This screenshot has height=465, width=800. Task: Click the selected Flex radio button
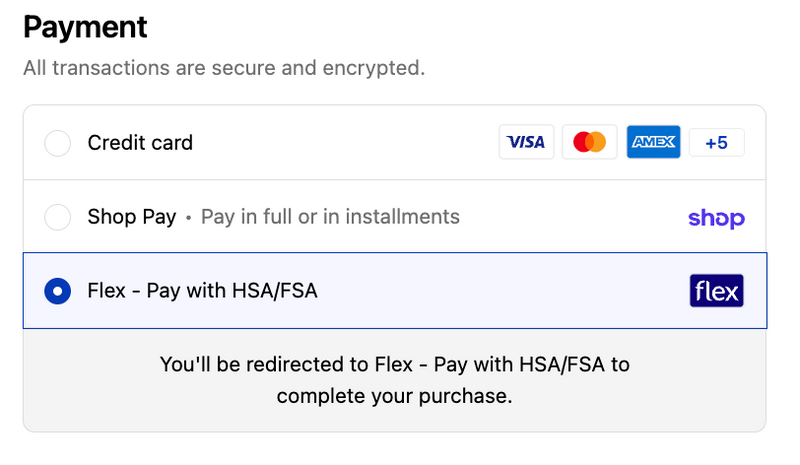[58, 291]
